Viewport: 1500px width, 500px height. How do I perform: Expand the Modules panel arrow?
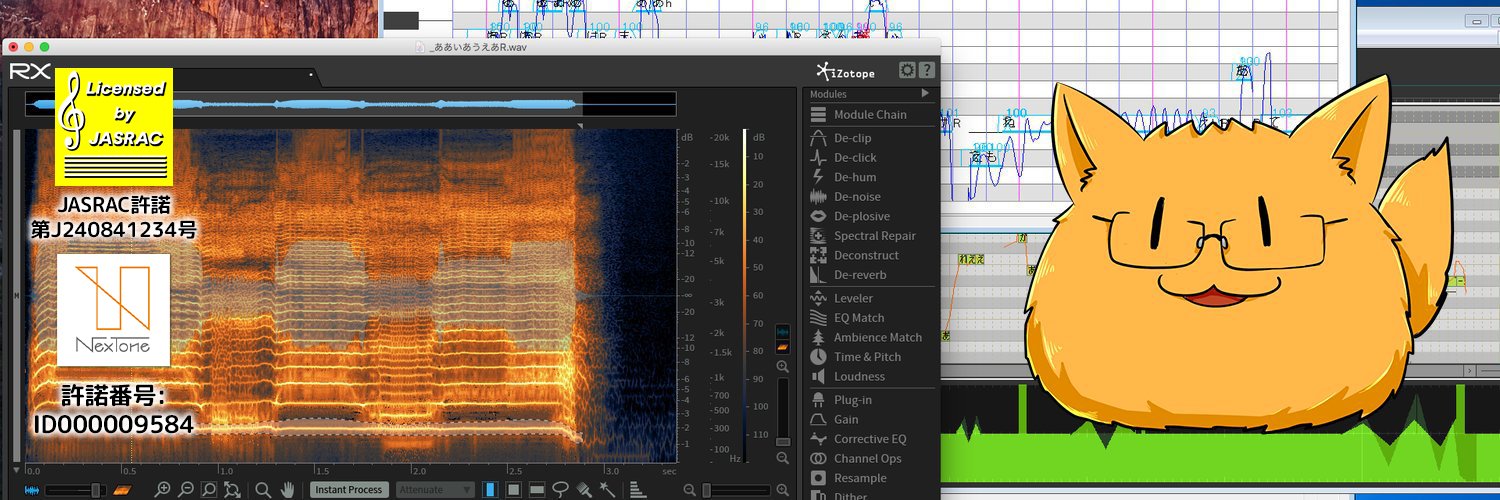pyautogui.click(x=926, y=93)
